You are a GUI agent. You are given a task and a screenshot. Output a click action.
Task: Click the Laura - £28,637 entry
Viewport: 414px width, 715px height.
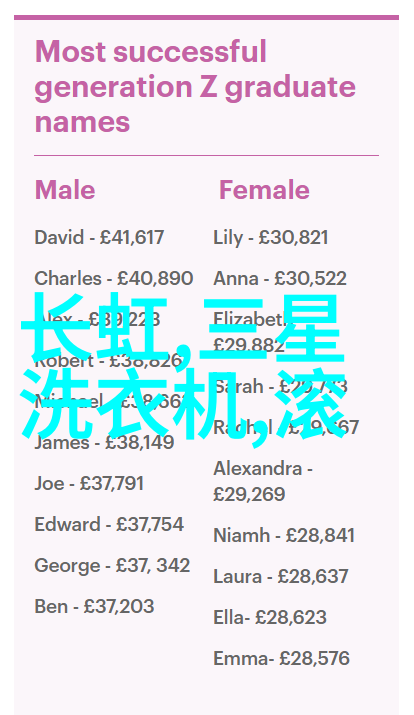tap(281, 576)
